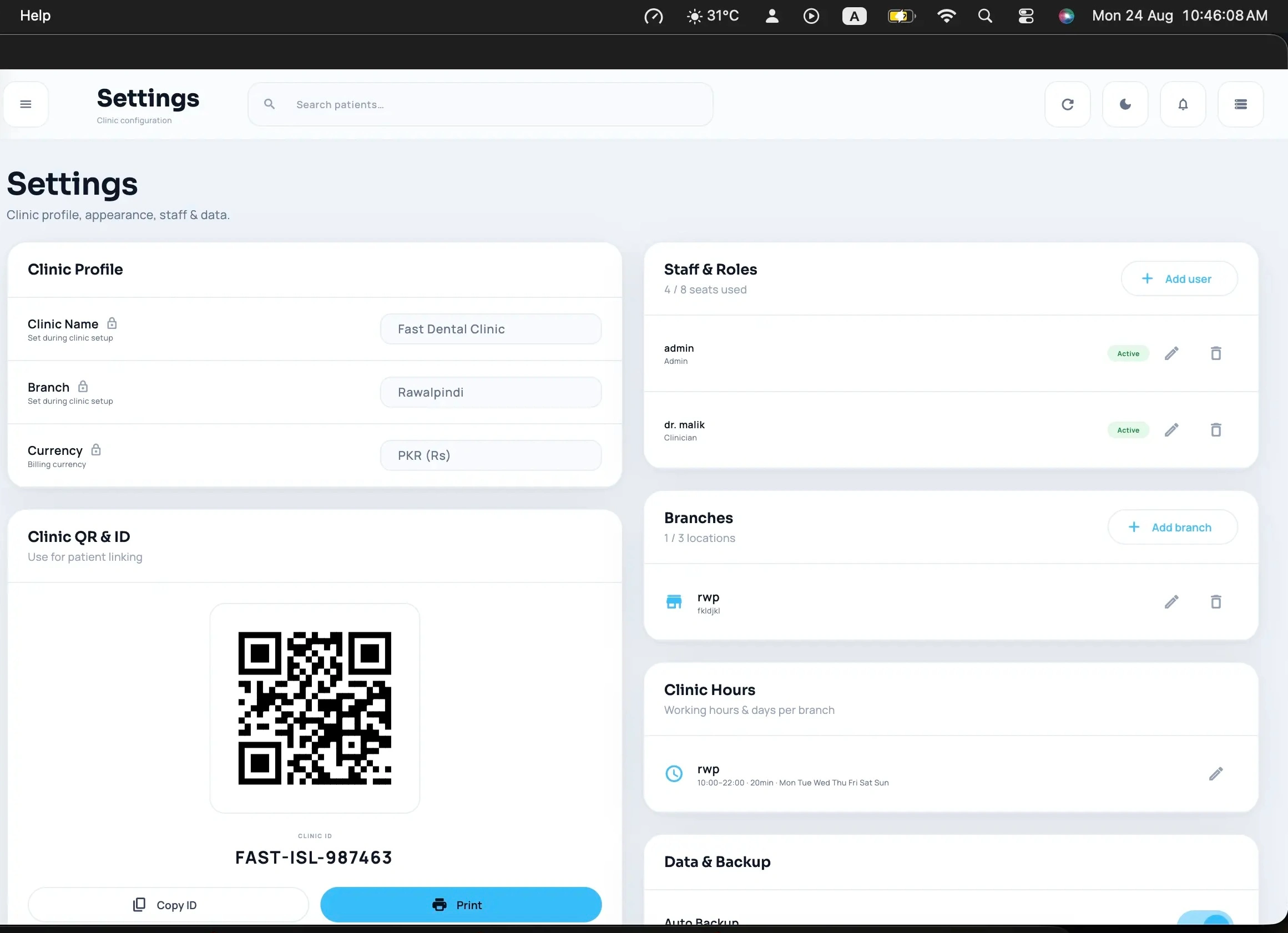1288x933 pixels.
Task: Click the Fast Dental Clinic name field
Action: coord(491,329)
